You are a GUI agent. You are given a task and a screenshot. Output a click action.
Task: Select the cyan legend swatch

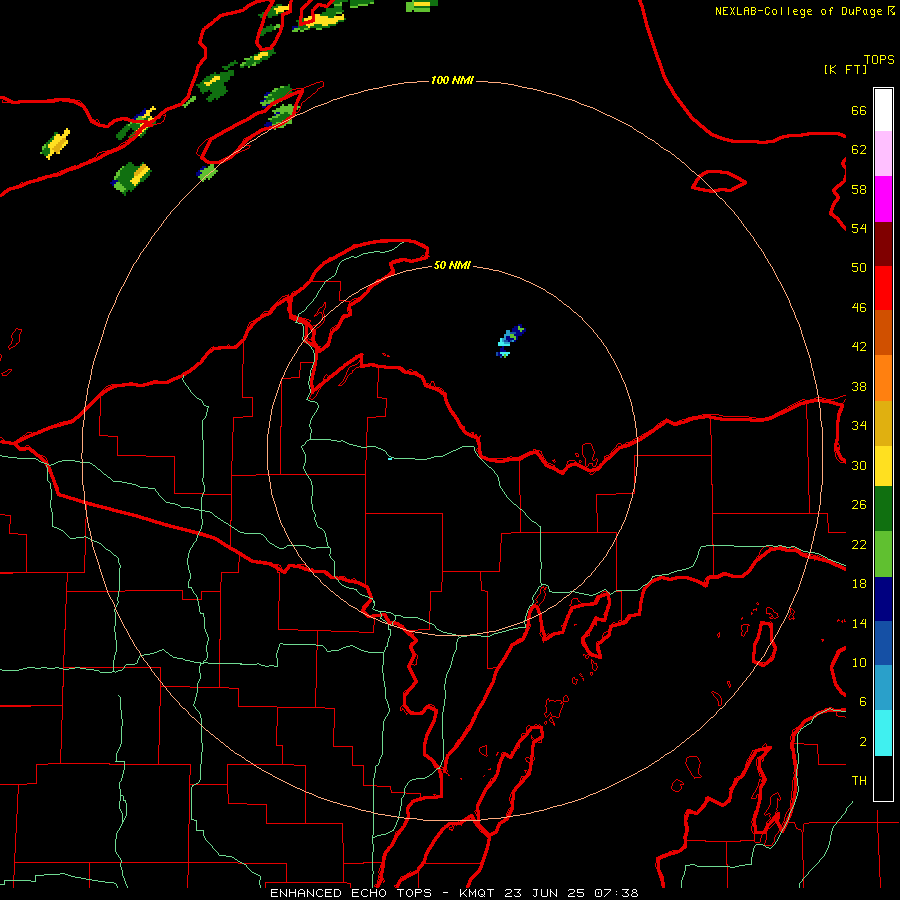click(883, 734)
